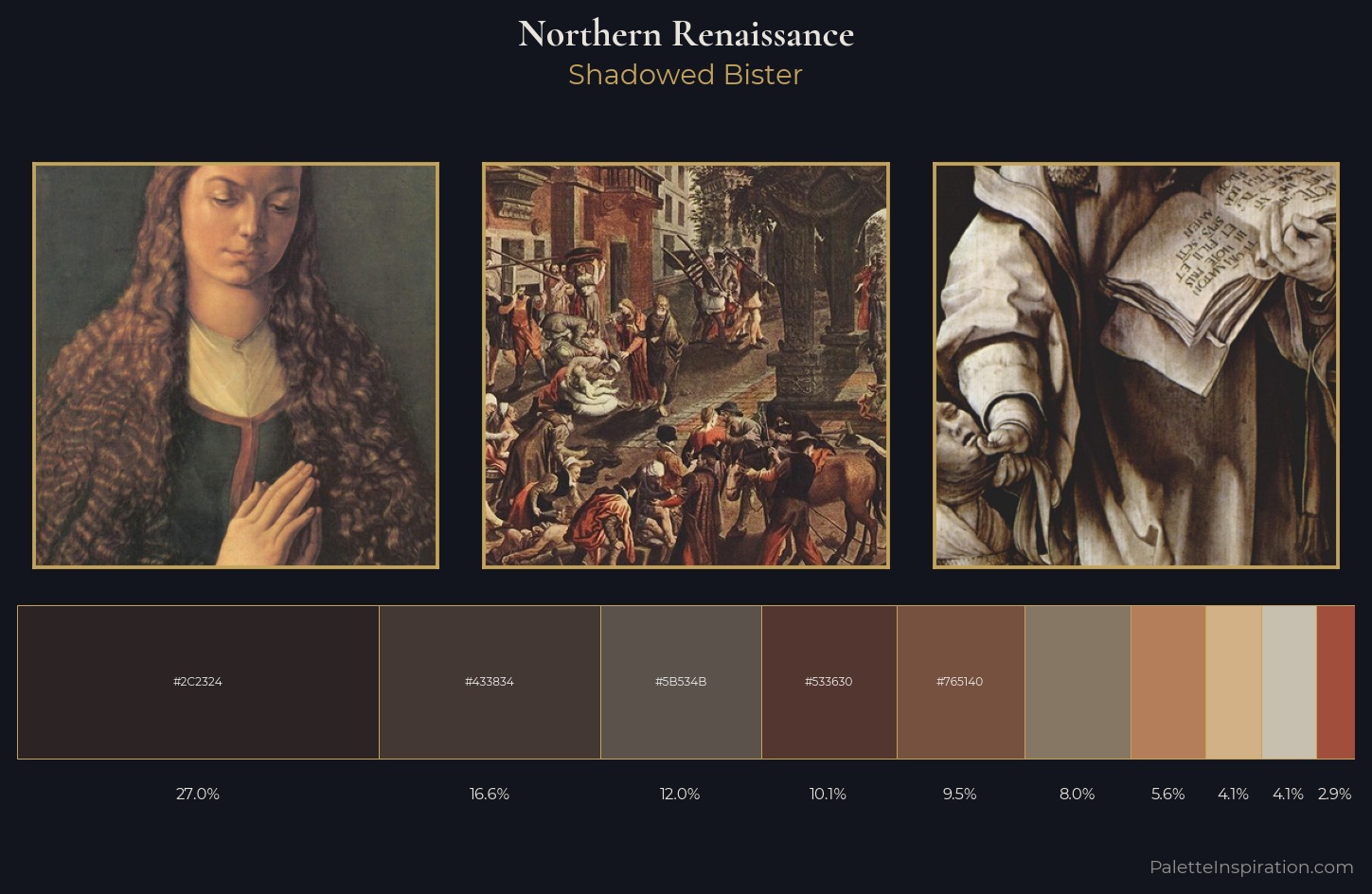Click the Northern Renaissance title
The image size is (1372, 894).
[x=686, y=34]
